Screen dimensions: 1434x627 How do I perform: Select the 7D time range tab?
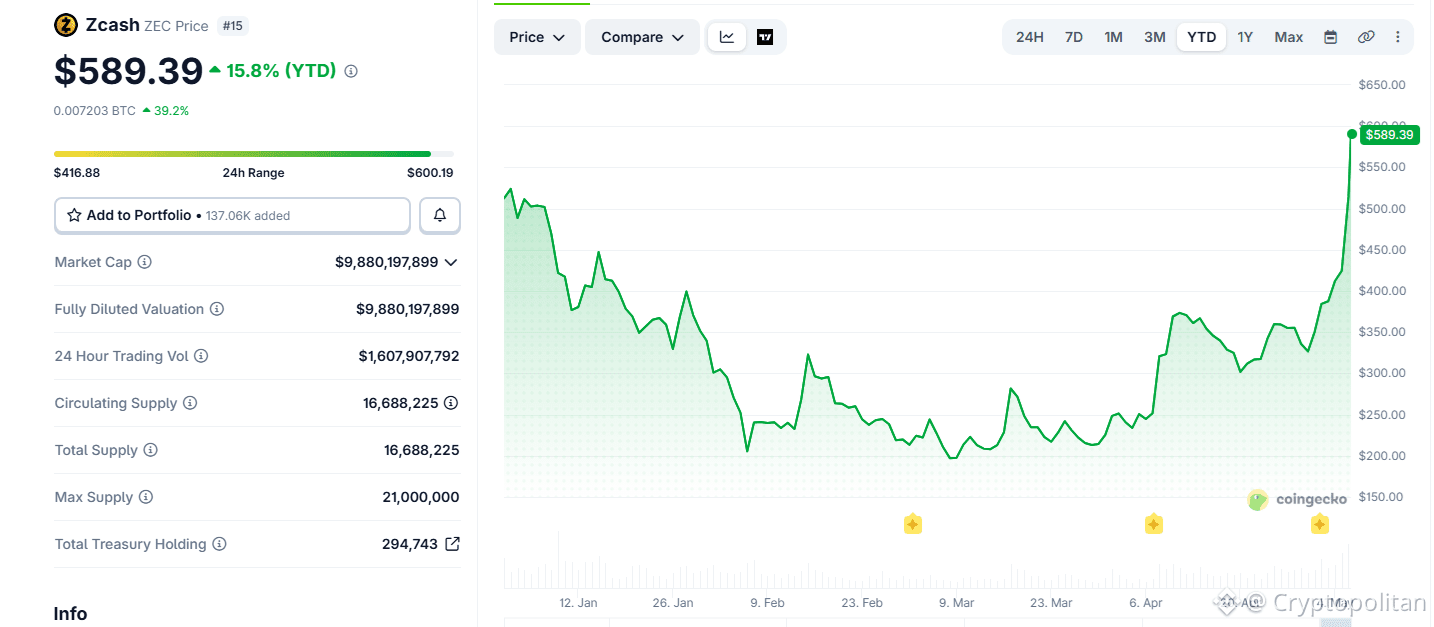tap(1074, 37)
